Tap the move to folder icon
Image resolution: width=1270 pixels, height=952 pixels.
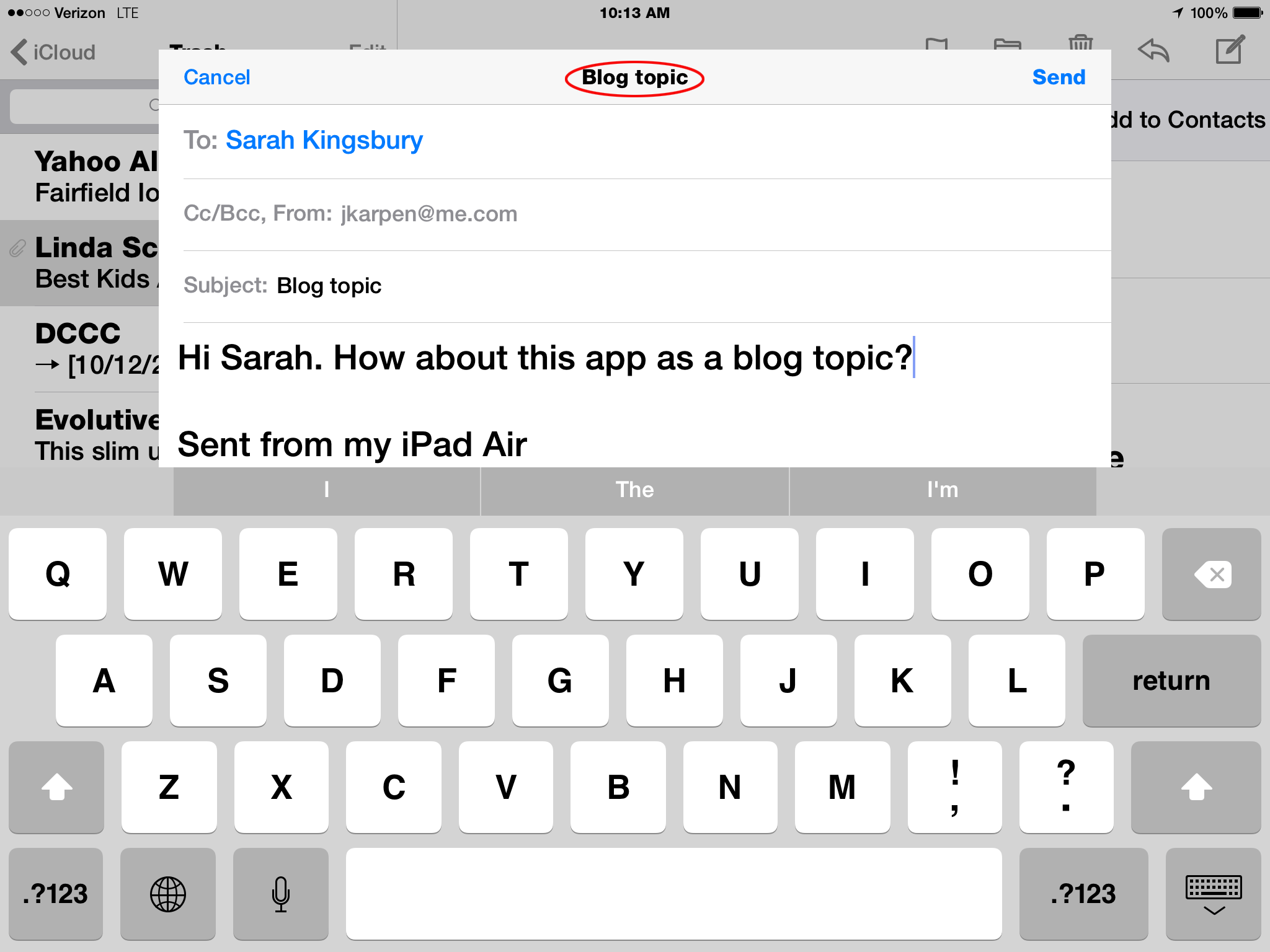point(1007,45)
